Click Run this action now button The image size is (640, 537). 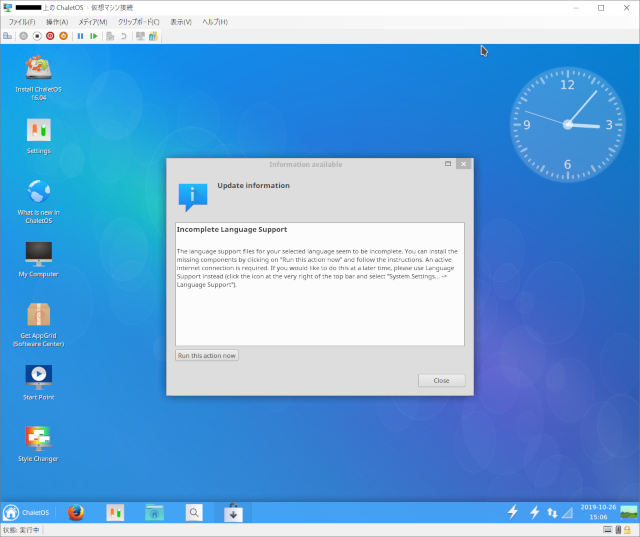coord(207,355)
